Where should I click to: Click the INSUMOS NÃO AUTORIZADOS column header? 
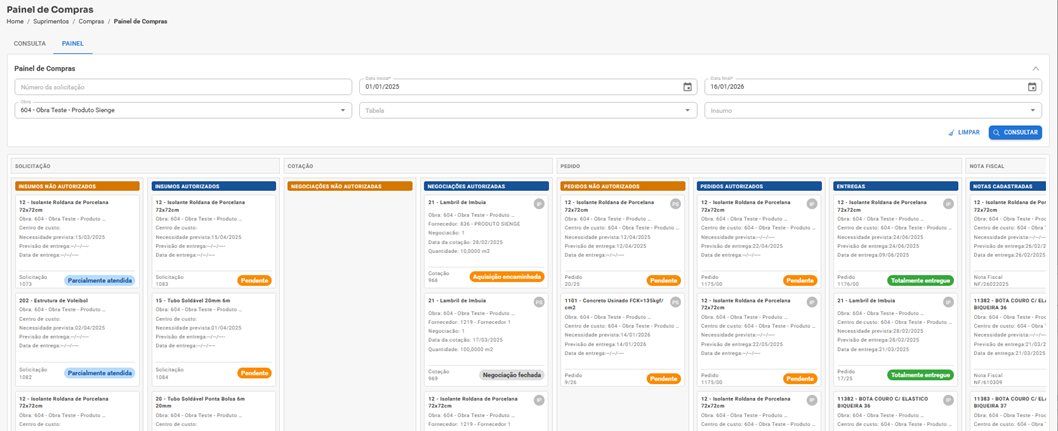77,185
